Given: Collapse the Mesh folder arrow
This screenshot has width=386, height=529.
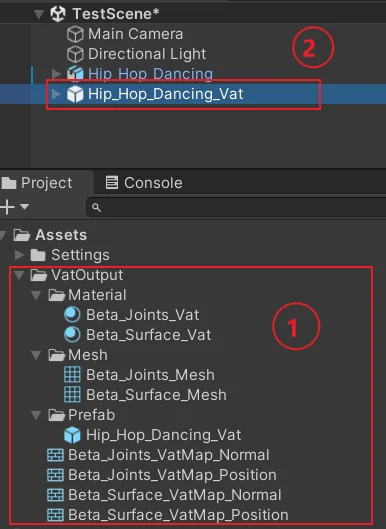Looking at the screenshot, I should point(36,355).
